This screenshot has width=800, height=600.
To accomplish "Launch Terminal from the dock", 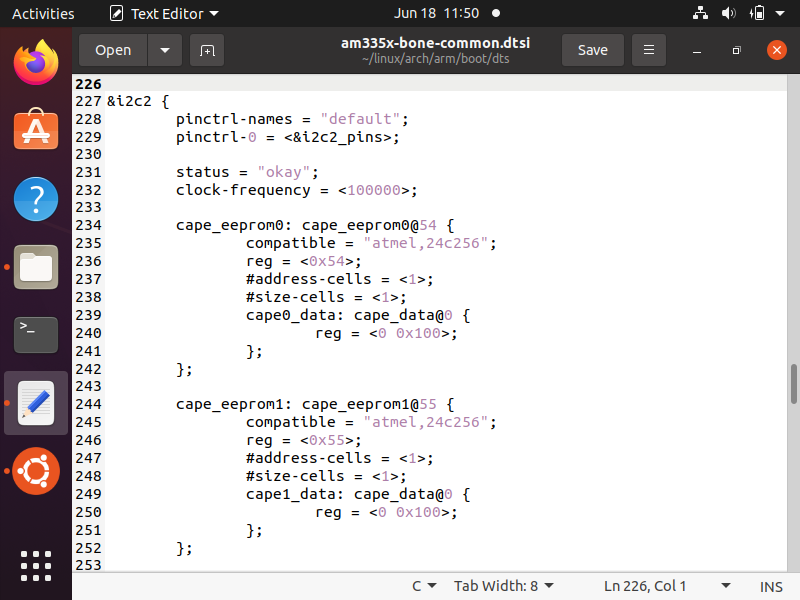I will click(x=36, y=335).
